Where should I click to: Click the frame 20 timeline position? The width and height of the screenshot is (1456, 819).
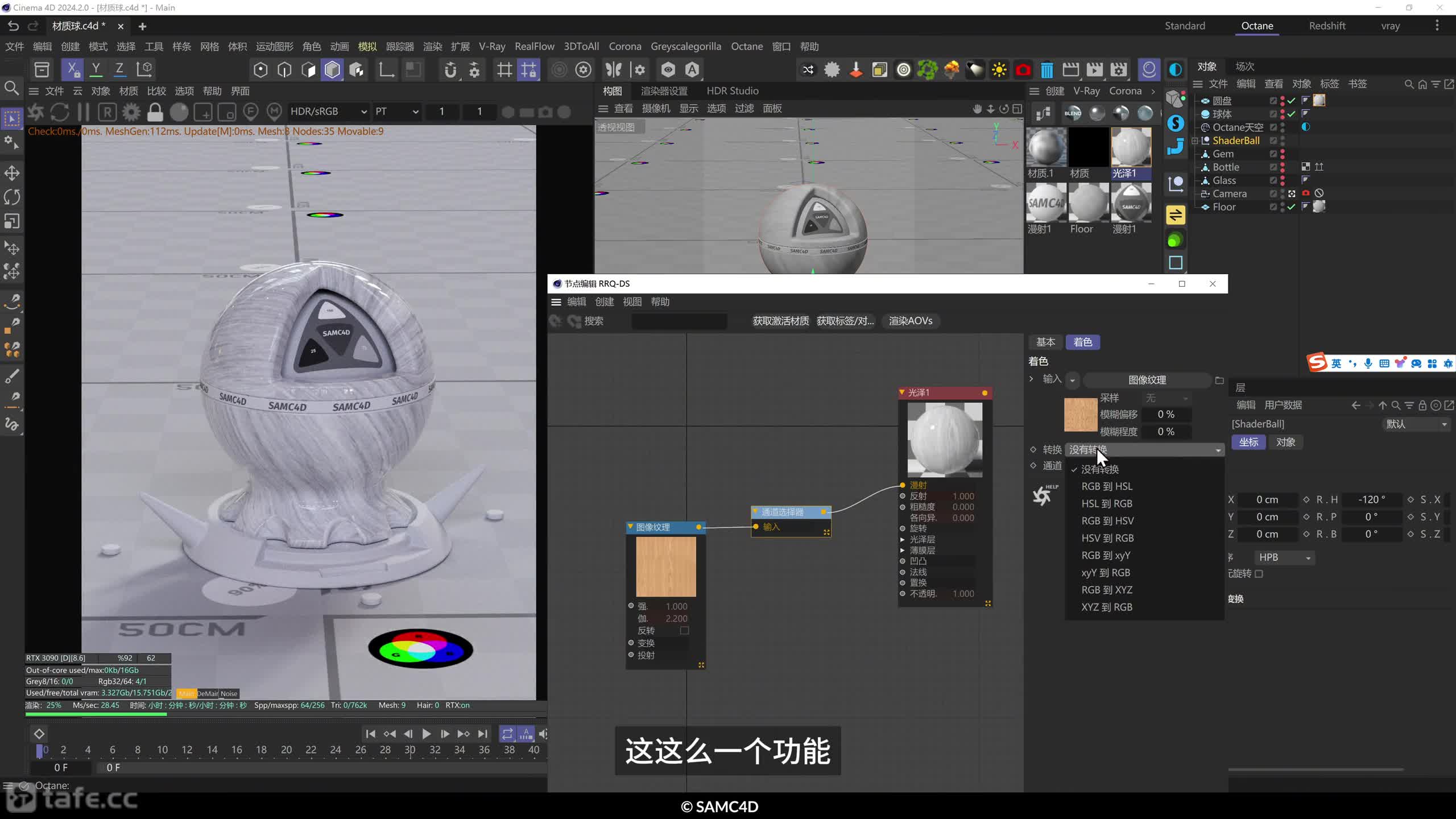[286, 750]
